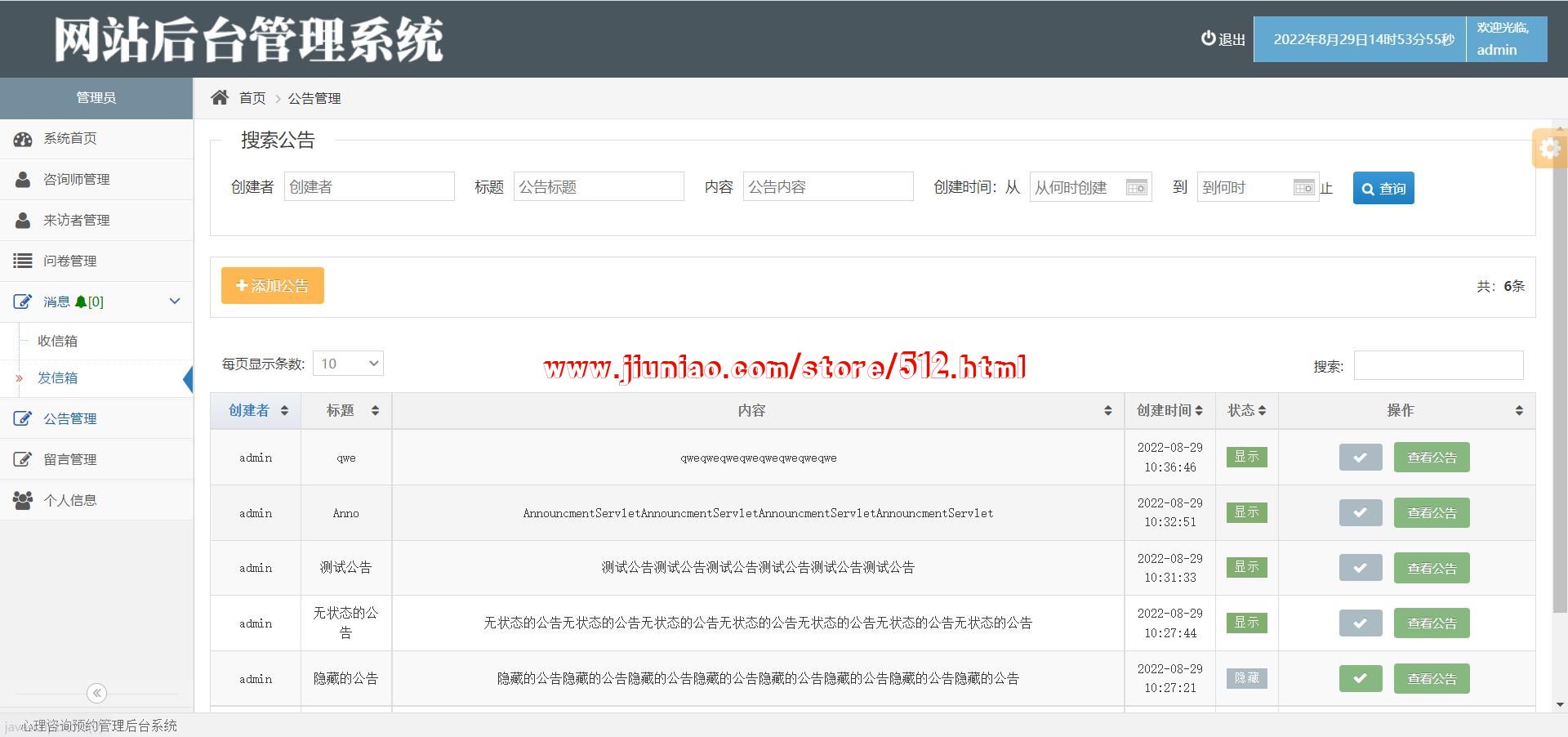Click the creation time "2022-08-29 10:27:21"
Viewport: 1568px width, 737px height.
[1170, 678]
